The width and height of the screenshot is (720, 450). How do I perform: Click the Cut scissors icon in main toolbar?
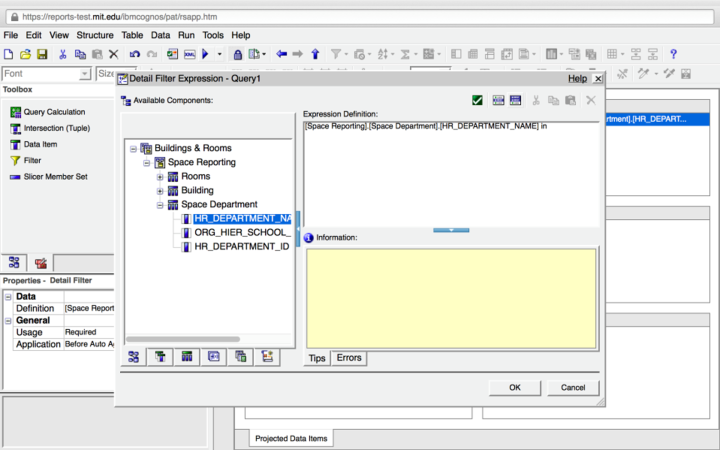point(63,54)
